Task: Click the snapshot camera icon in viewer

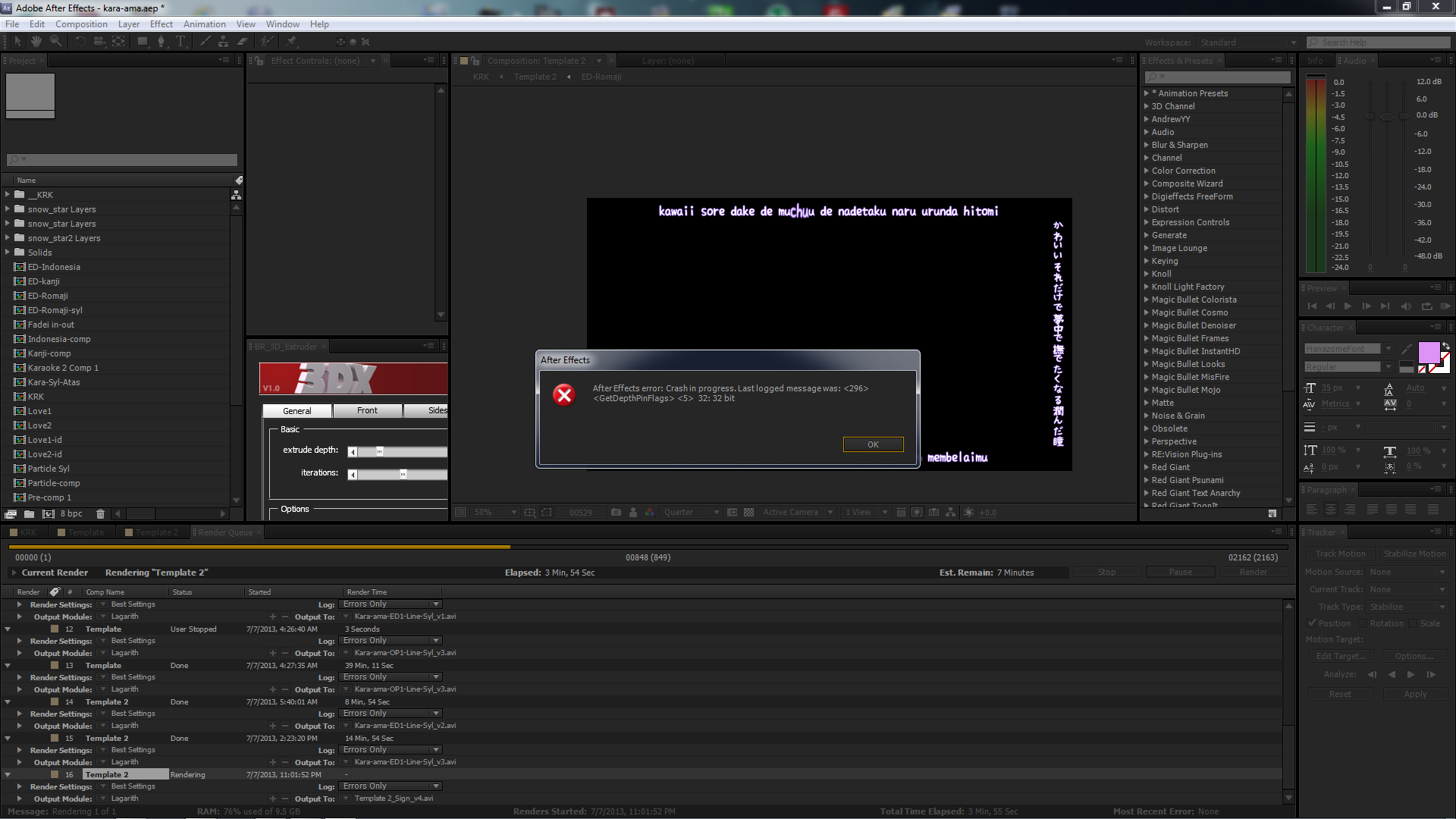Action: click(x=616, y=513)
